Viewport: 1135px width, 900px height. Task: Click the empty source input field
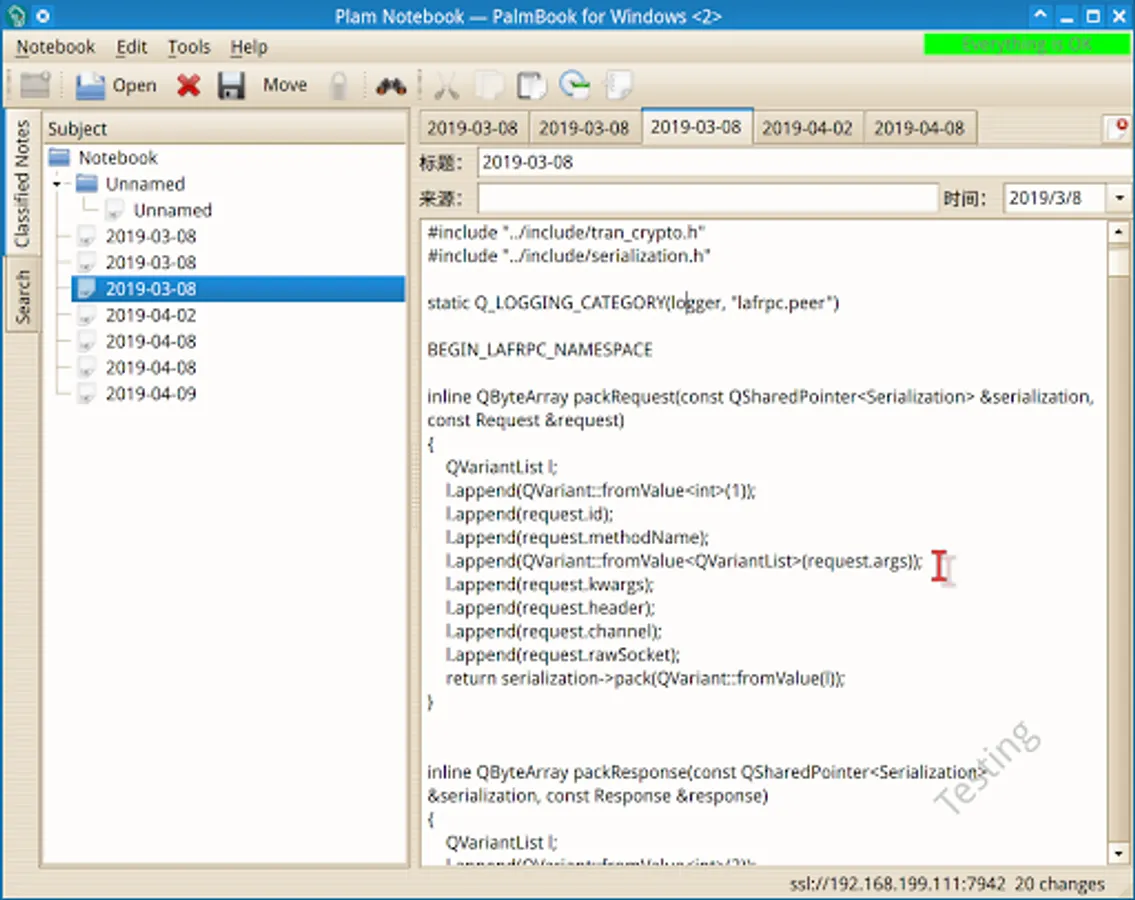click(x=707, y=198)
